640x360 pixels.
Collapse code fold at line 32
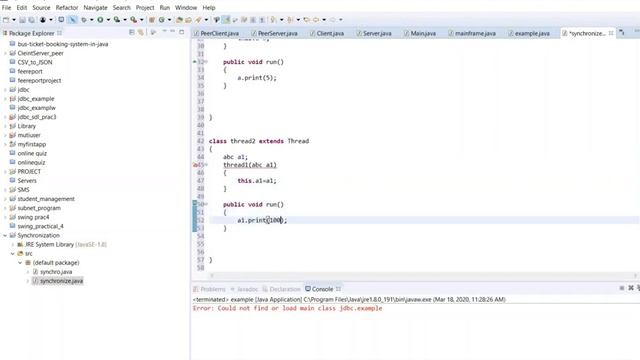(207, 62)
